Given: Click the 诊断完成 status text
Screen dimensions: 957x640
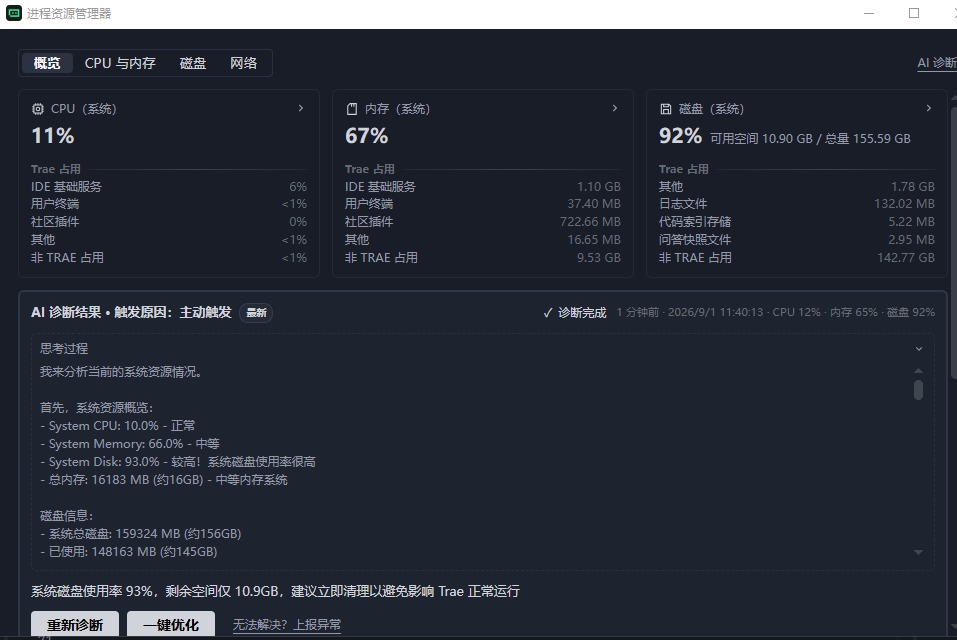Looking at the screenshot, I should pos(582,313).
